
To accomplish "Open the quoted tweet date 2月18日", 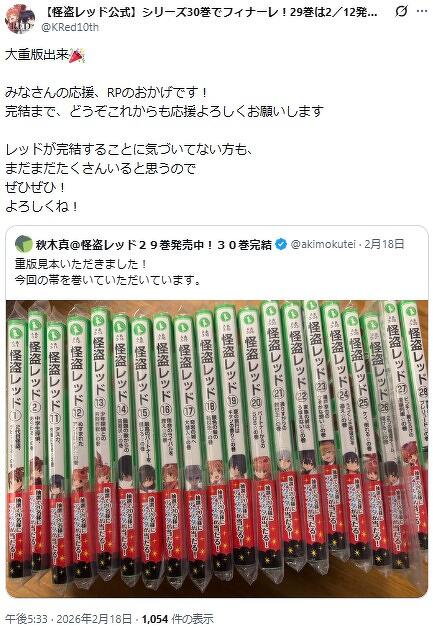I will point(384,244).
